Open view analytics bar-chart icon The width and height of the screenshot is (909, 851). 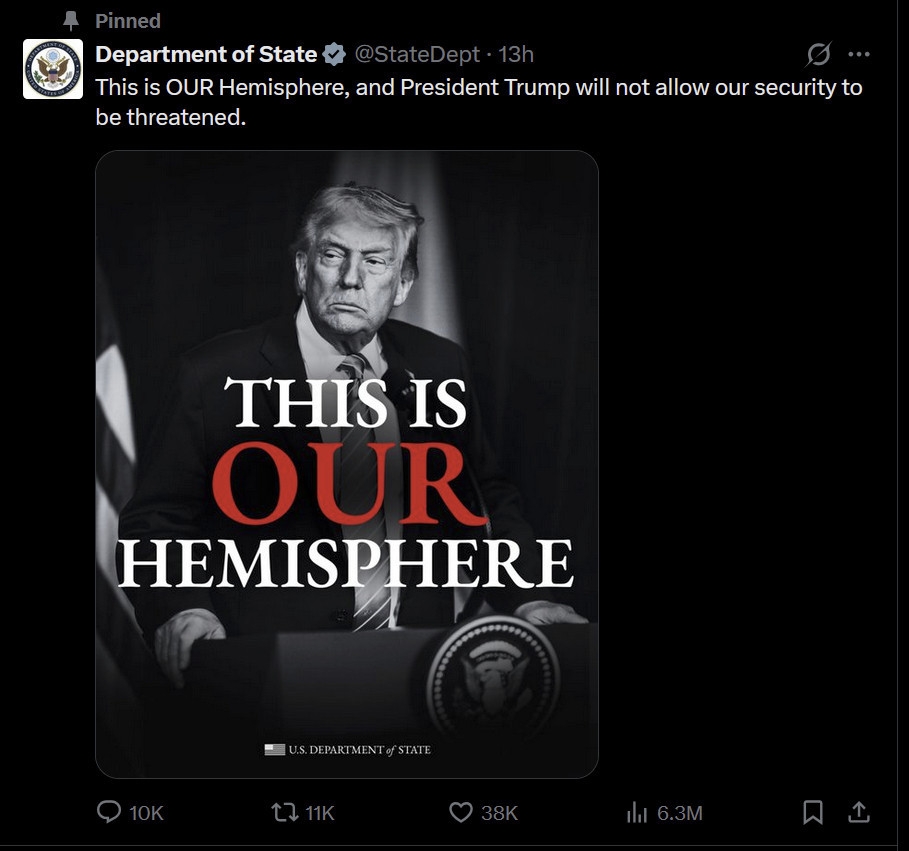tap(636, 812)
